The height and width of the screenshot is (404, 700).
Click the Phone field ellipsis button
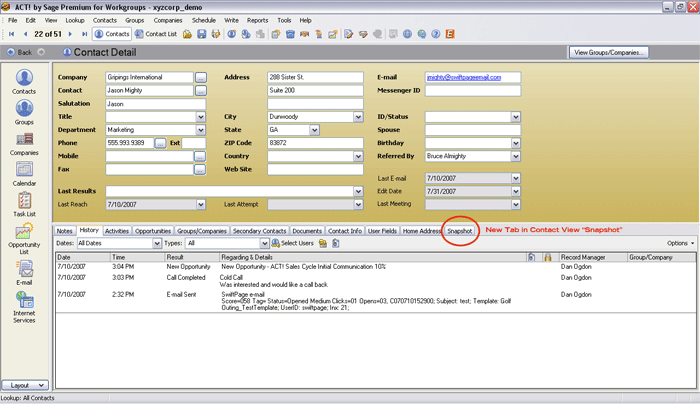[x=160, y=143]
